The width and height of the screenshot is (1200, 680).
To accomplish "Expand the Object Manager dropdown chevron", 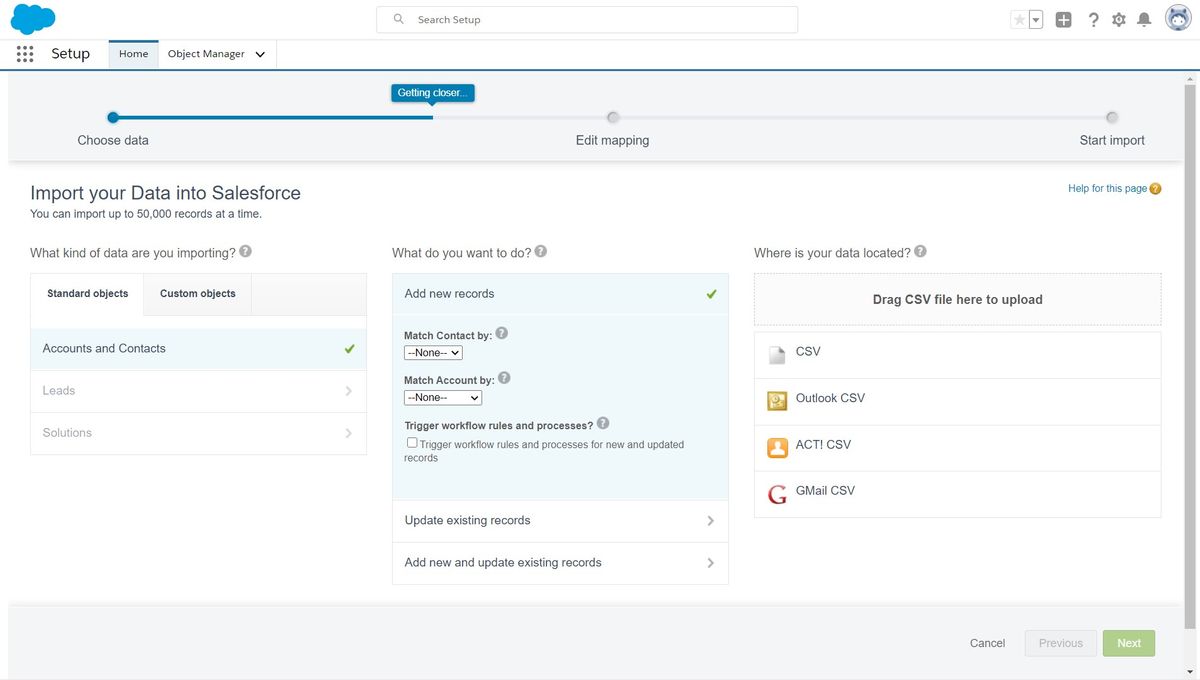I will [260, 55].
